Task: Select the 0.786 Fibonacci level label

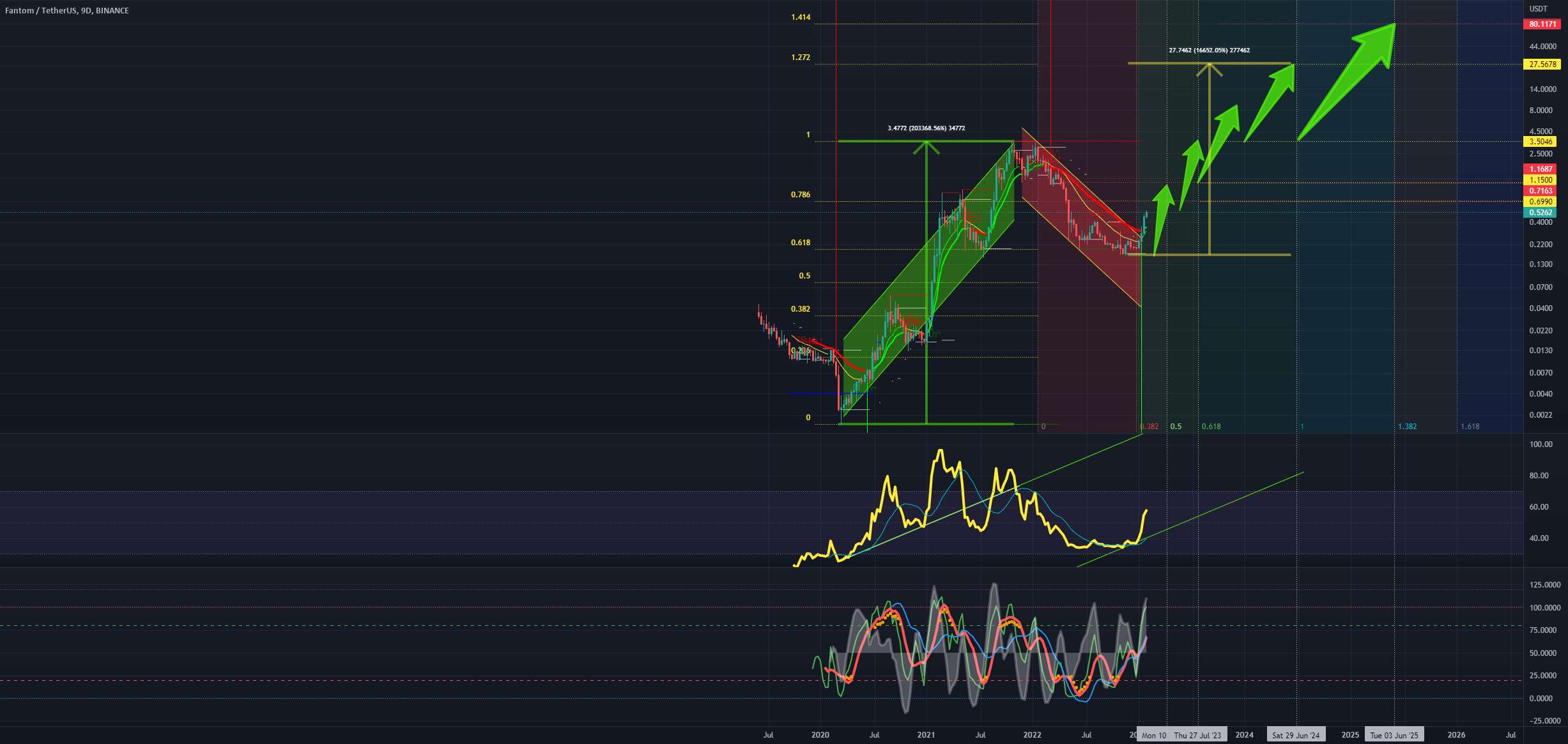Action: [x=801, y=195]
